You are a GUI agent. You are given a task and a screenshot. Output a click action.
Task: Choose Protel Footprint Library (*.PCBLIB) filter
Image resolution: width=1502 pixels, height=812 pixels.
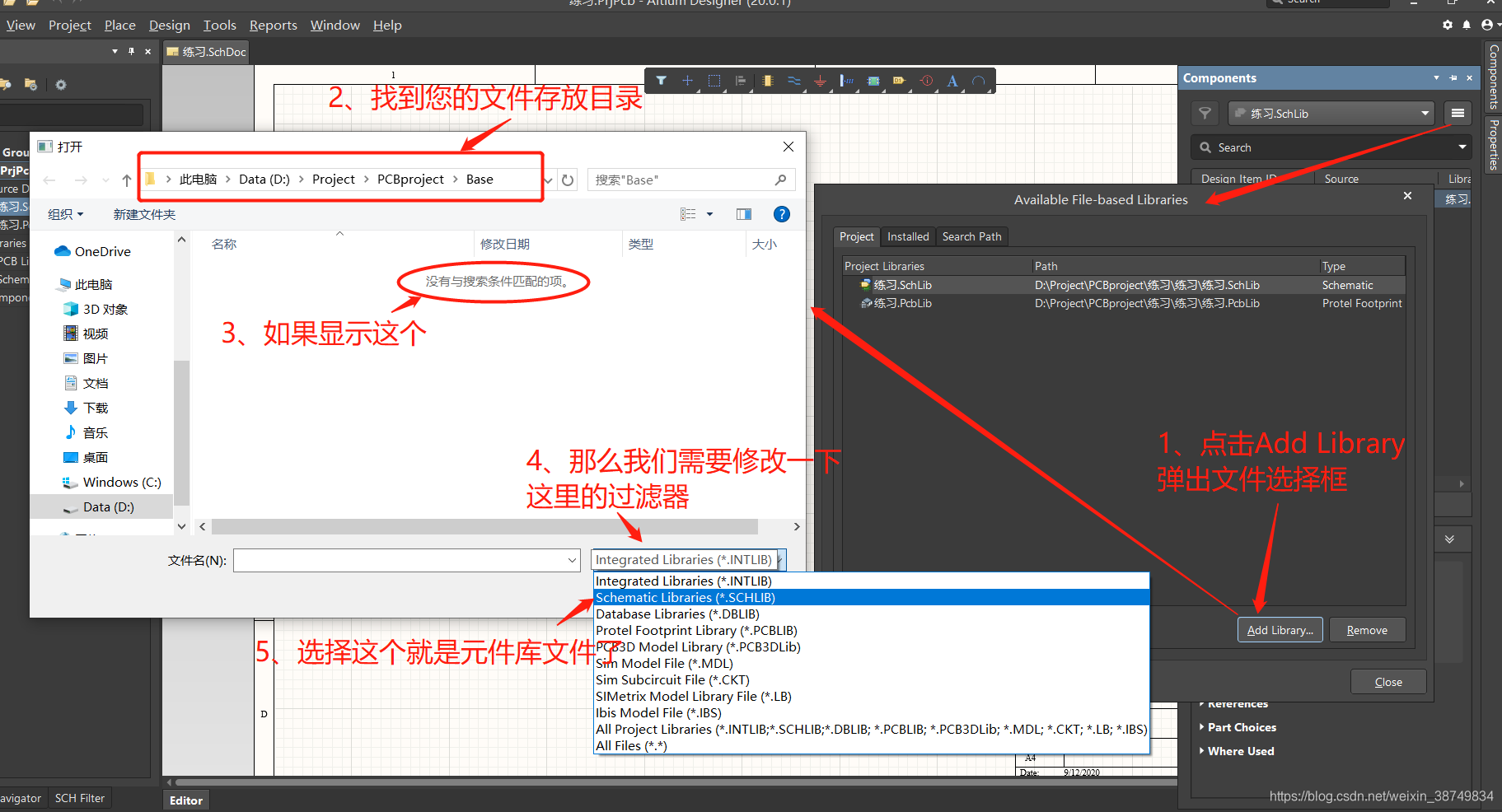[x=872, y=630]
